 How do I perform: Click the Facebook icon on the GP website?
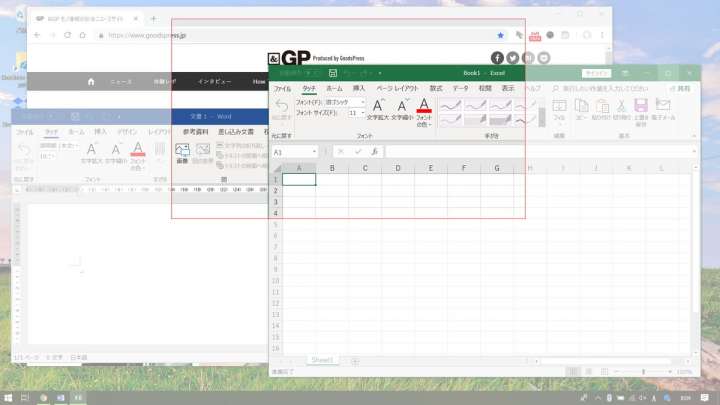click(x=497, y=58)
